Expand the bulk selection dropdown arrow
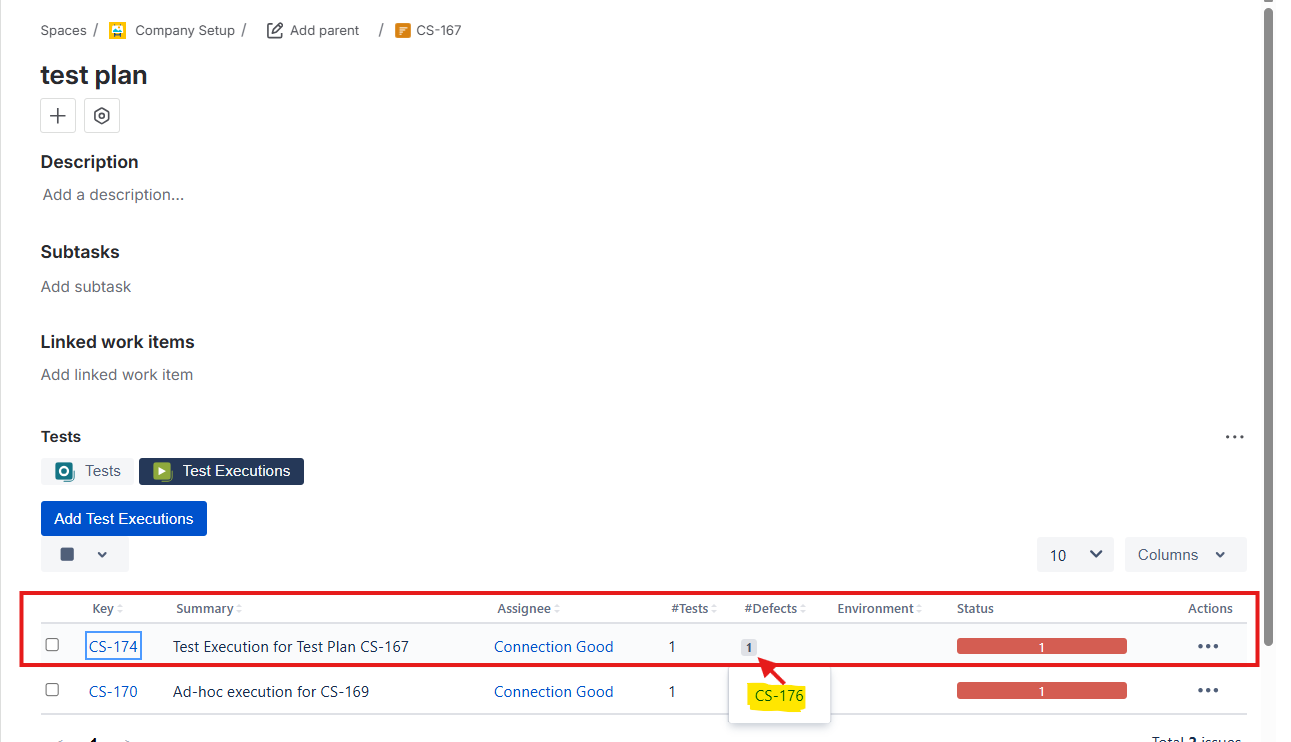This screenshot has height=742, width=1291. [x=101, y=554]
